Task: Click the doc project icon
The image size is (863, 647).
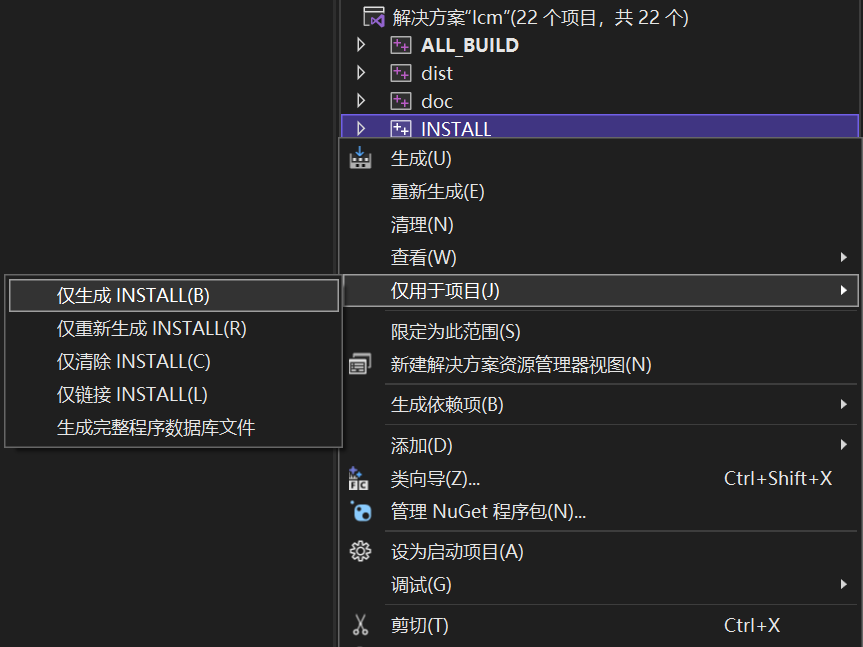Action: click(401, 101)
